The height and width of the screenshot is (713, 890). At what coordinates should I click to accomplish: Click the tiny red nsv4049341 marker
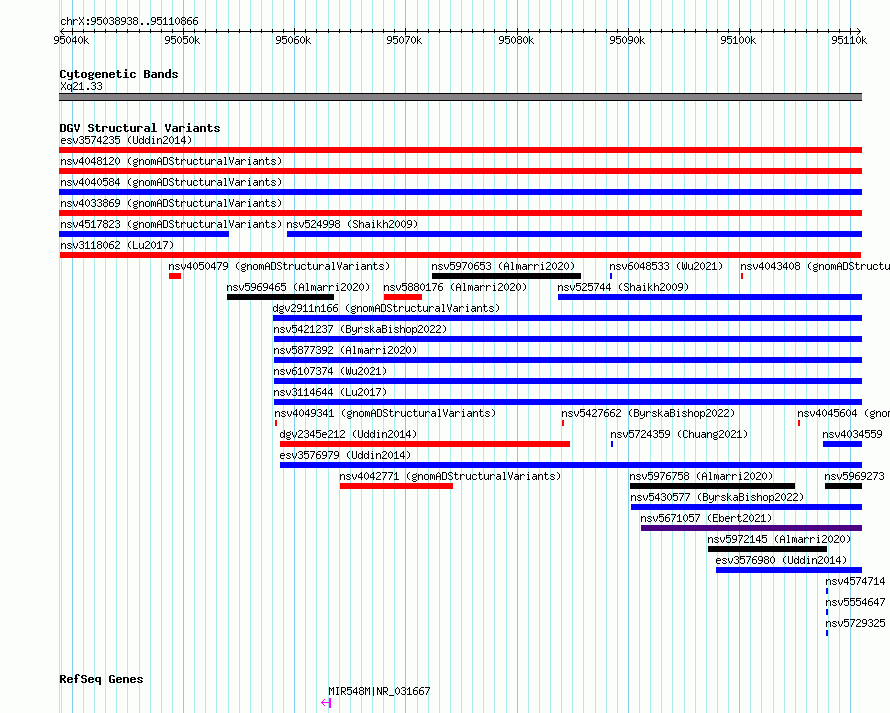point(276,423)
